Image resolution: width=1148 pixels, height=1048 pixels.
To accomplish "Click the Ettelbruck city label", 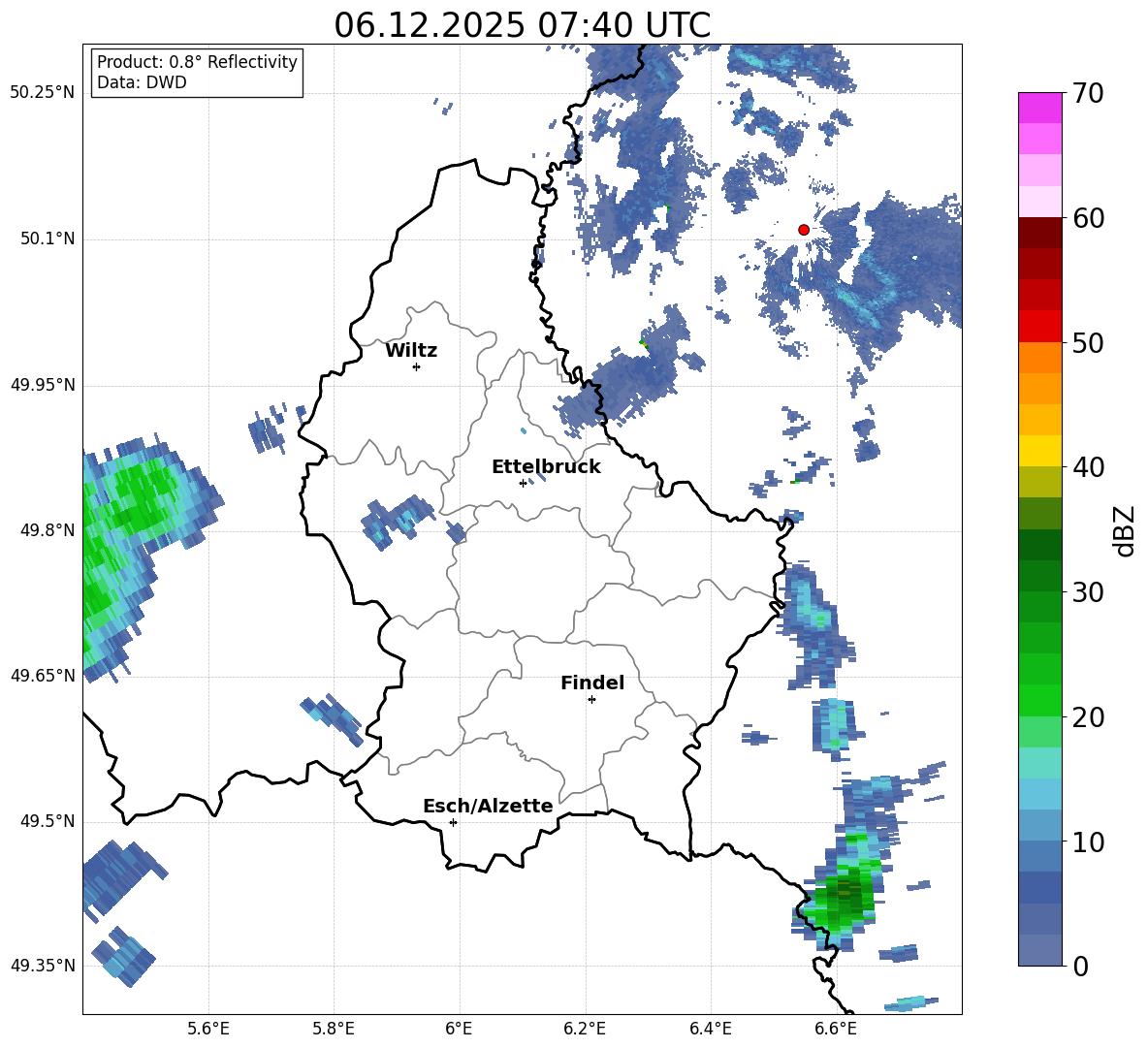I will (546, 467).
